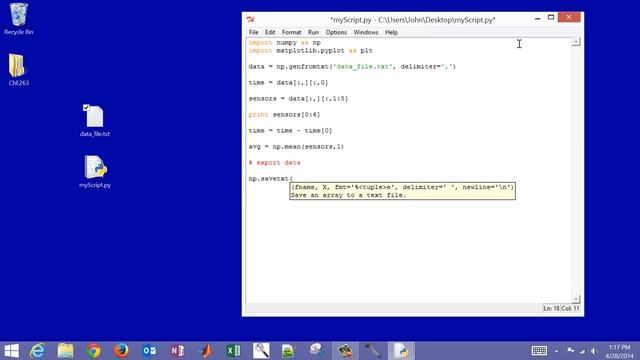This screenshot has height=360, width=640.
Task: Click the IDLE window title bar icon
Action: (250, 19)
